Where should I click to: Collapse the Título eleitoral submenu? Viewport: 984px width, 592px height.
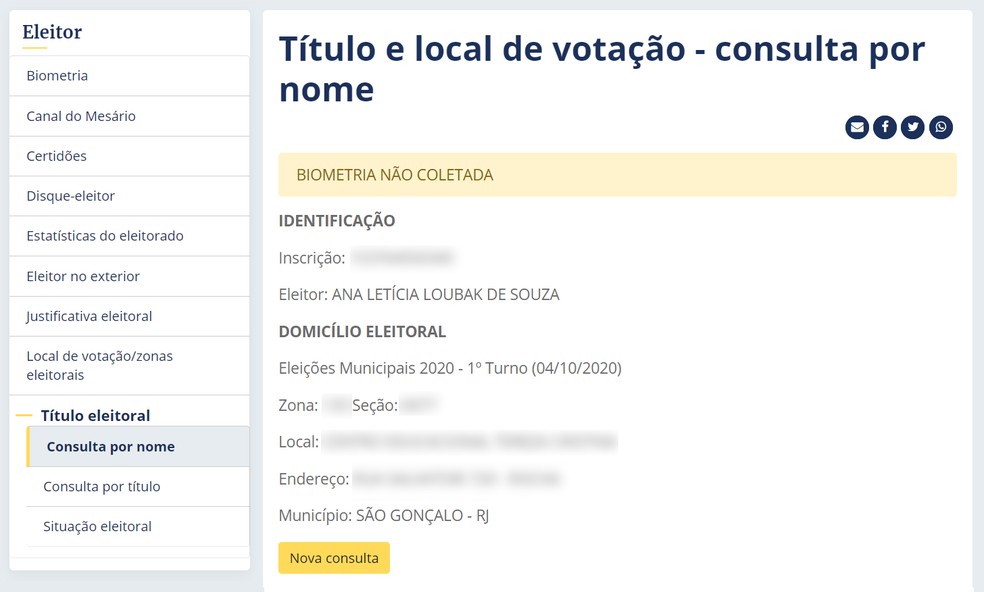click(95, 415)
